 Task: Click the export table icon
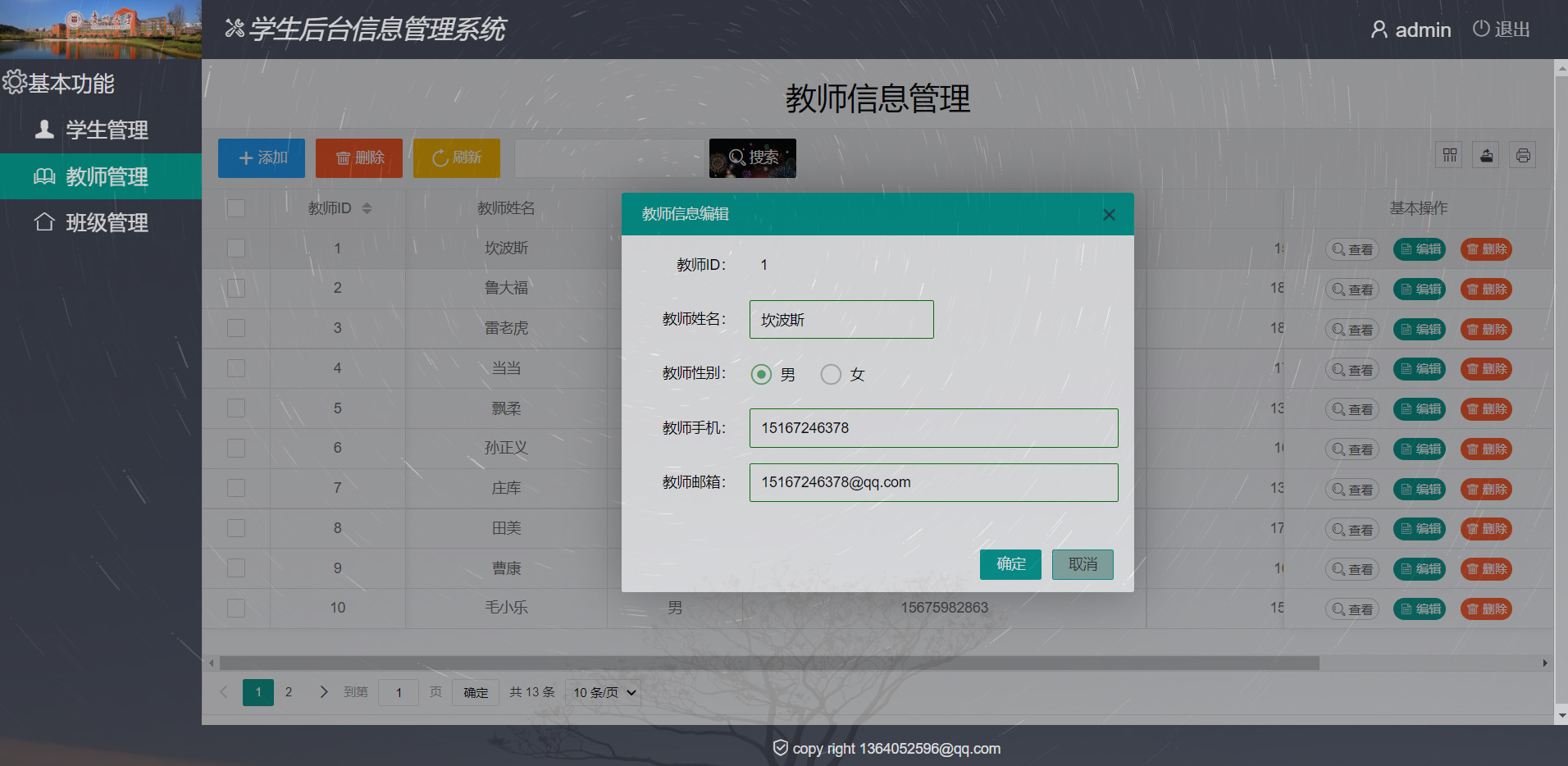point(1486,156)
